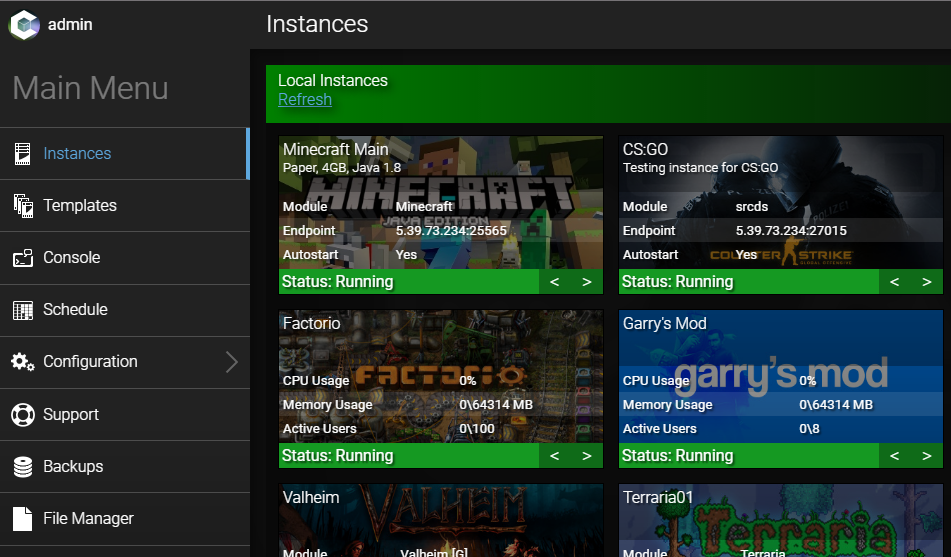Click the Local Instances heading
951x557 pixels.
click(x=332, y=81)
